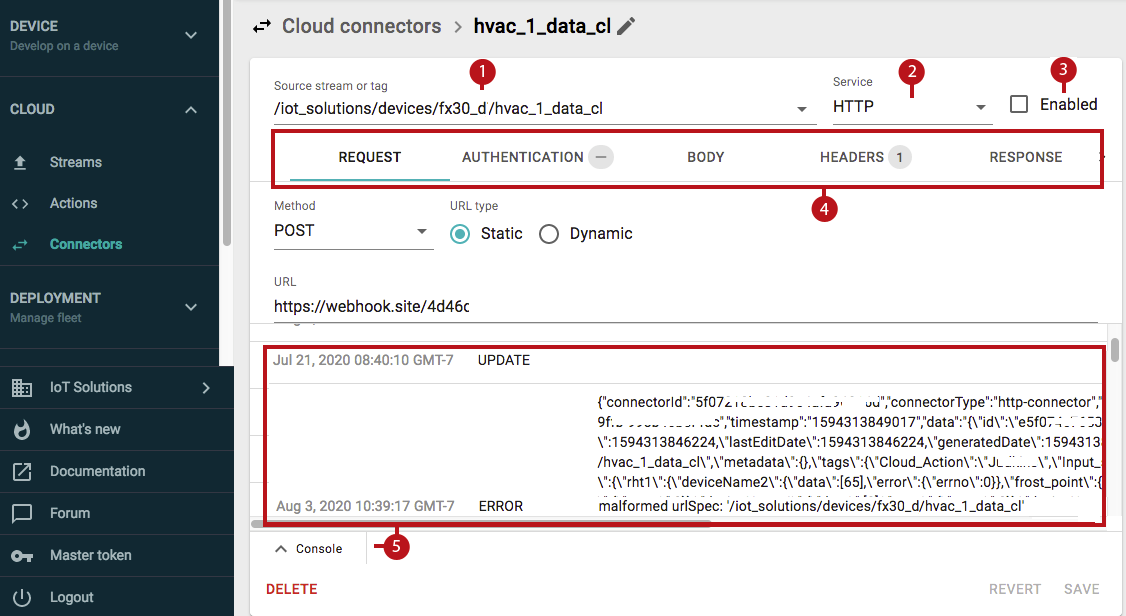Expand the DEPLOYMENT section
The width and height of the screenshot is (1126, 616).
190,307
